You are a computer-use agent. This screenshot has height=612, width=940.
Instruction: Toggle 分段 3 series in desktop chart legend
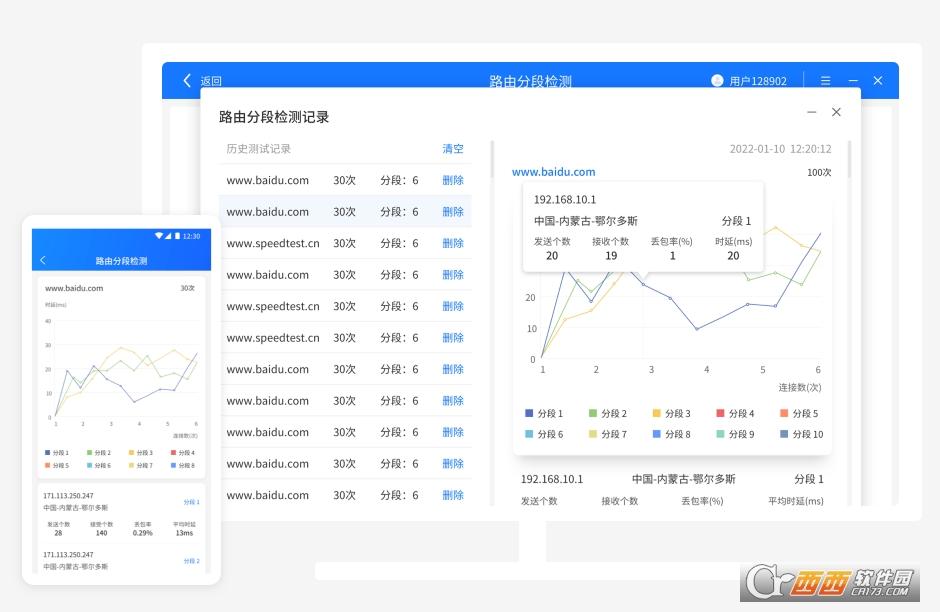click(x=671, y=414)
